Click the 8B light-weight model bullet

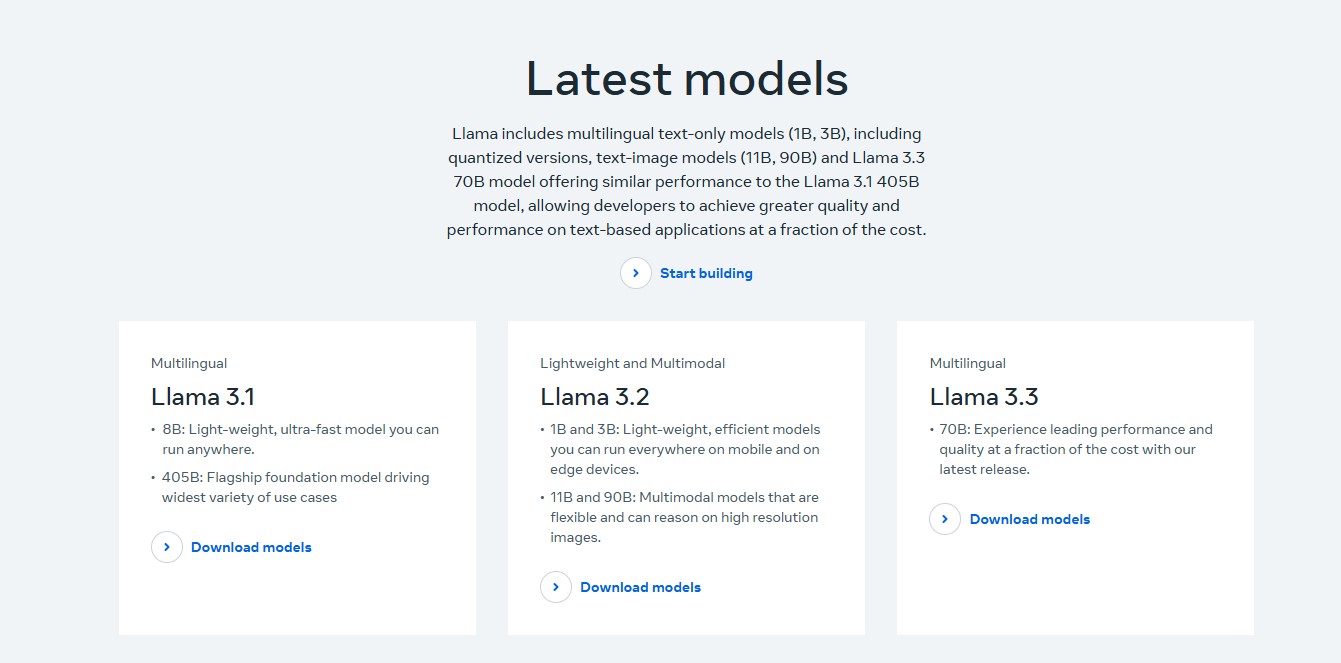point(300,439)
